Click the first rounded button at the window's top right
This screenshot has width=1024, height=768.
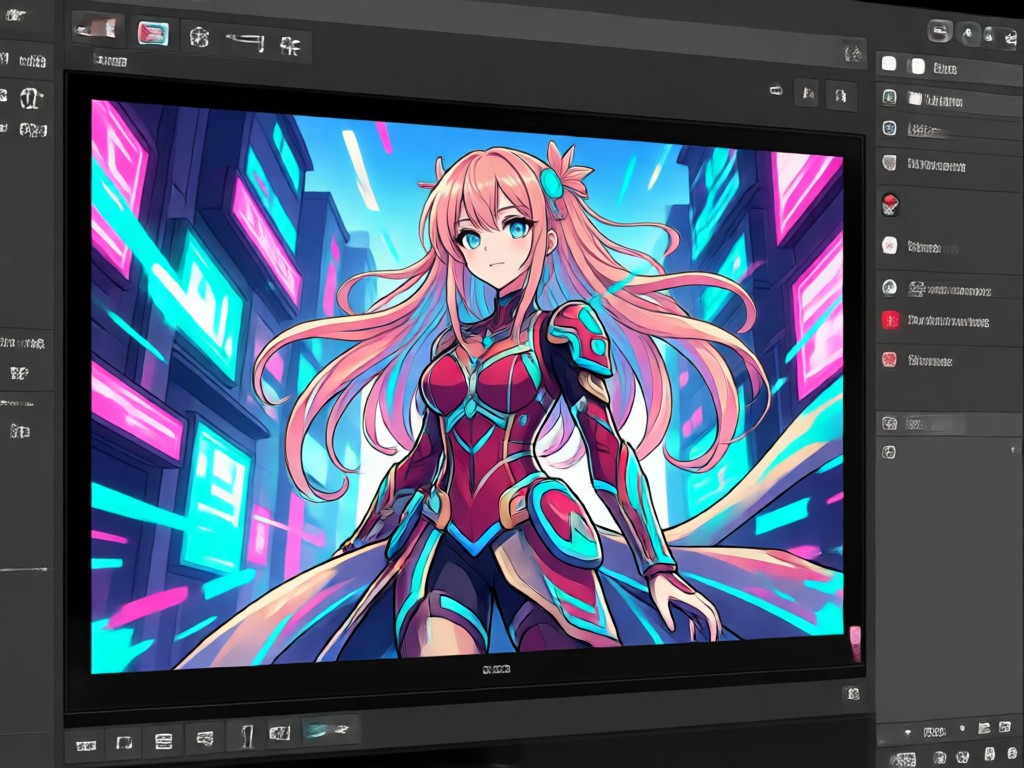(940, 30)
